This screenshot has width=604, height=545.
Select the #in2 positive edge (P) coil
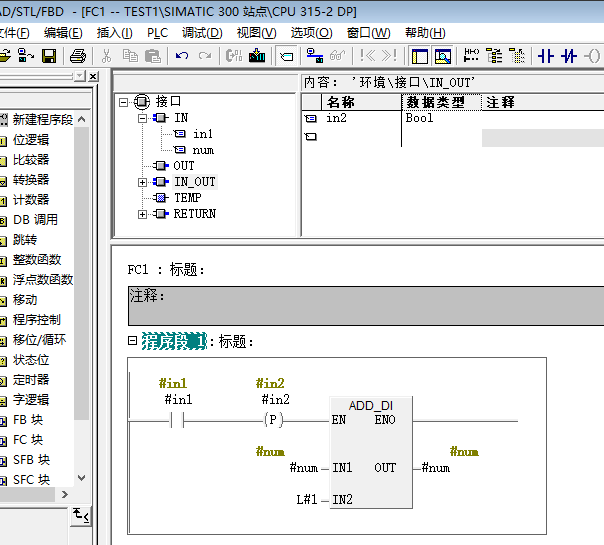[273, 420]
